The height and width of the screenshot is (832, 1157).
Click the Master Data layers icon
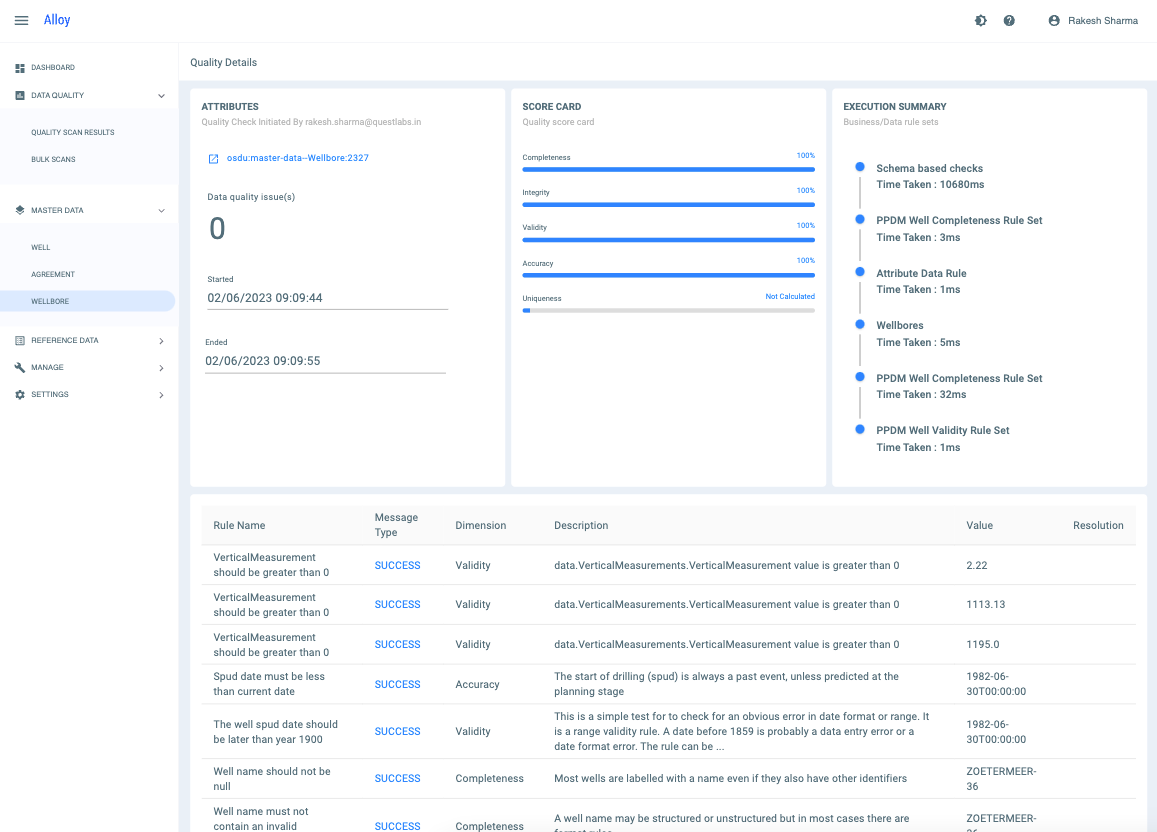[x=20, y=210]
